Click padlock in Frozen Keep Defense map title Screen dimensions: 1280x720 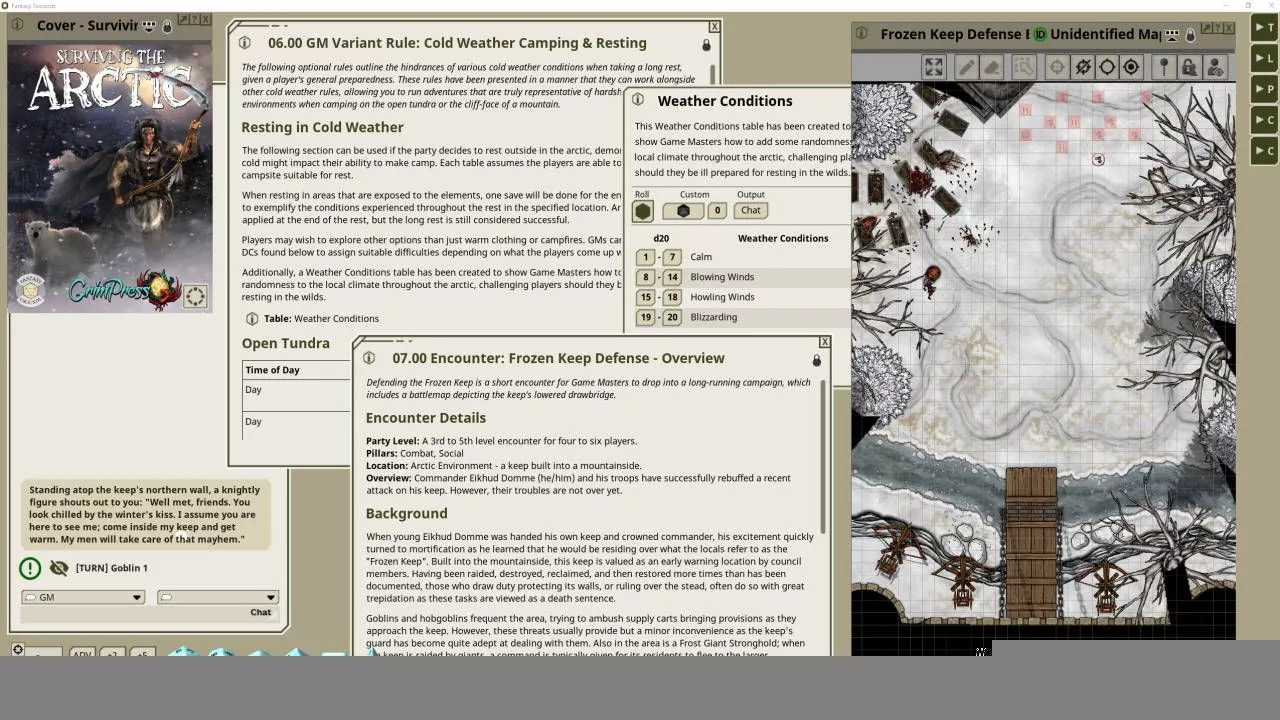1190,35
